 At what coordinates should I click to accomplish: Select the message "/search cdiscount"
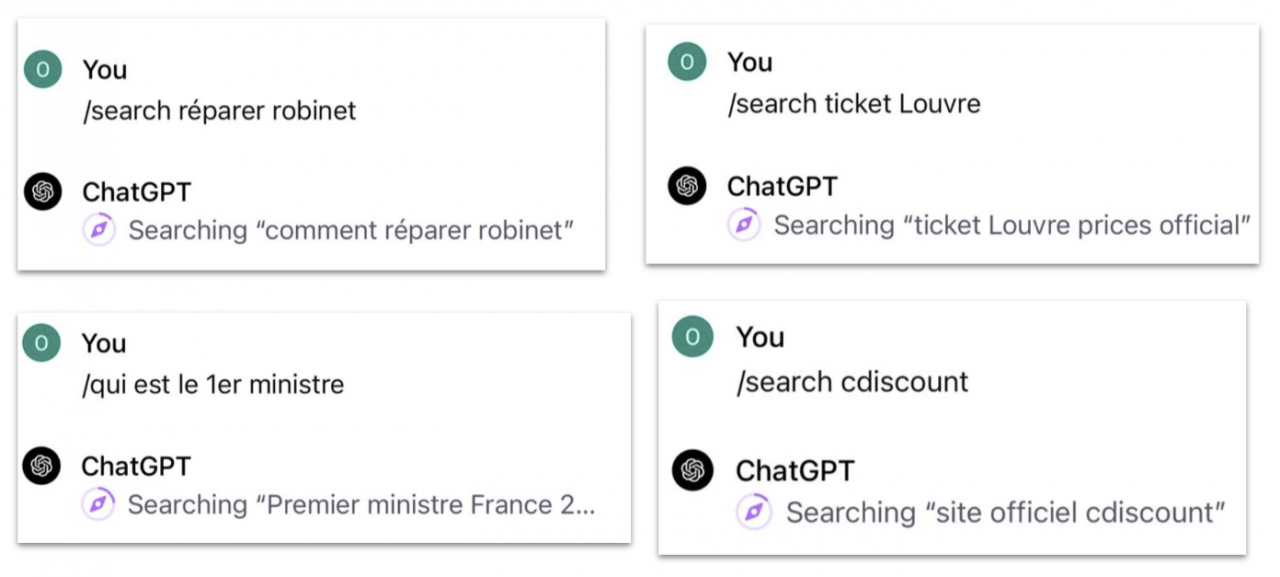coord(853,381)
